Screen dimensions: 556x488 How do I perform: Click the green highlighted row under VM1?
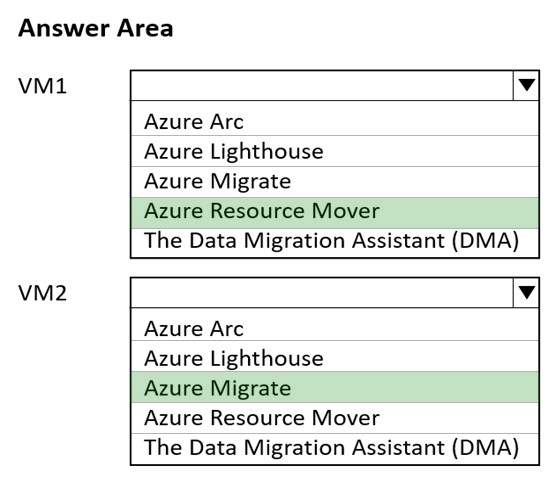[335, 212]
